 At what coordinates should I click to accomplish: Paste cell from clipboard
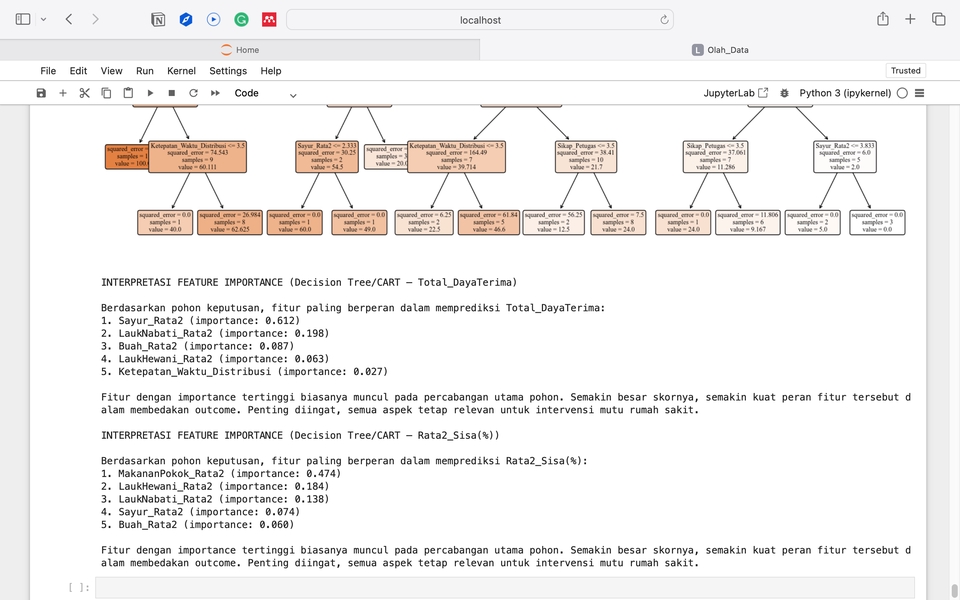pos(128,93)
